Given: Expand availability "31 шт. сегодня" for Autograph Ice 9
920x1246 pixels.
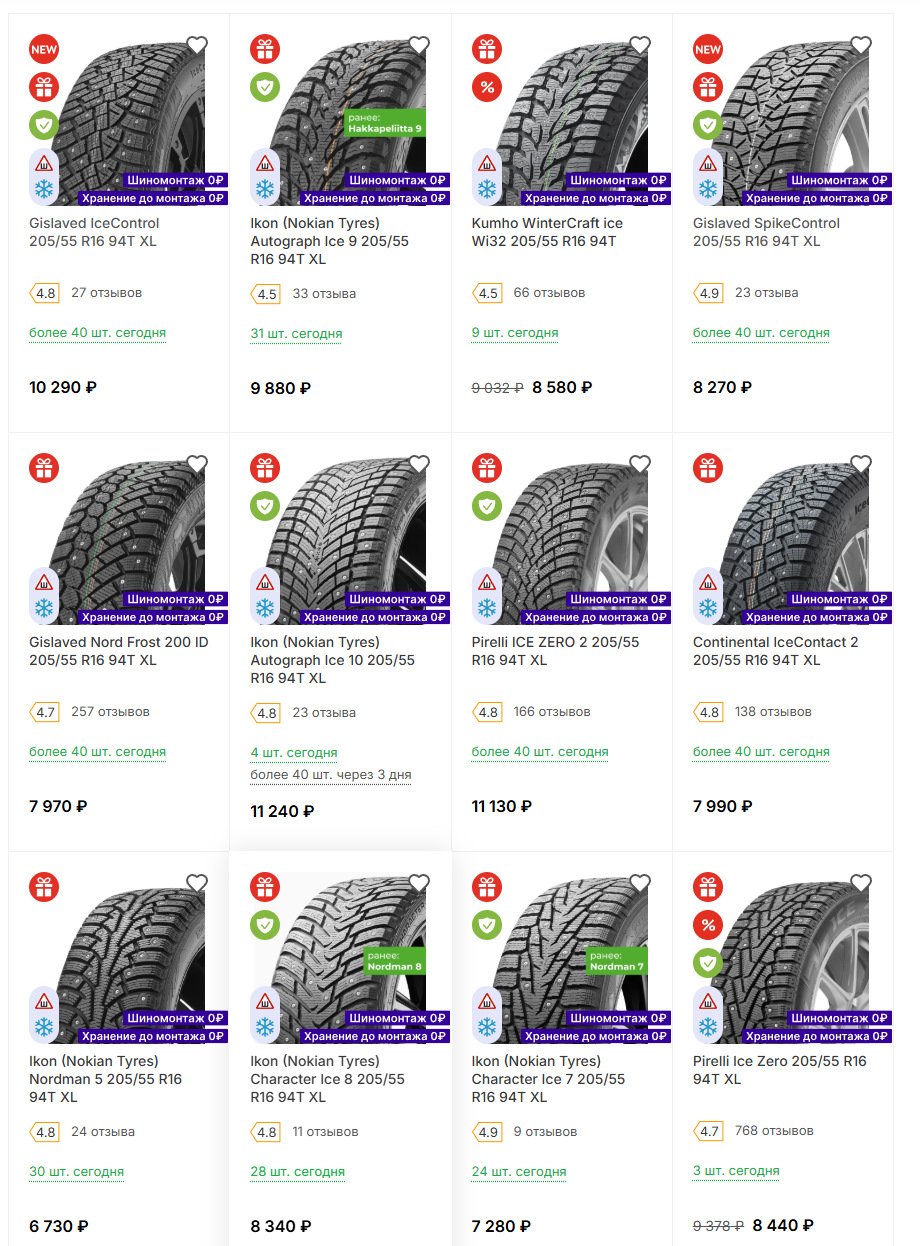Looking at the screenshot, I should coord(296,333).
